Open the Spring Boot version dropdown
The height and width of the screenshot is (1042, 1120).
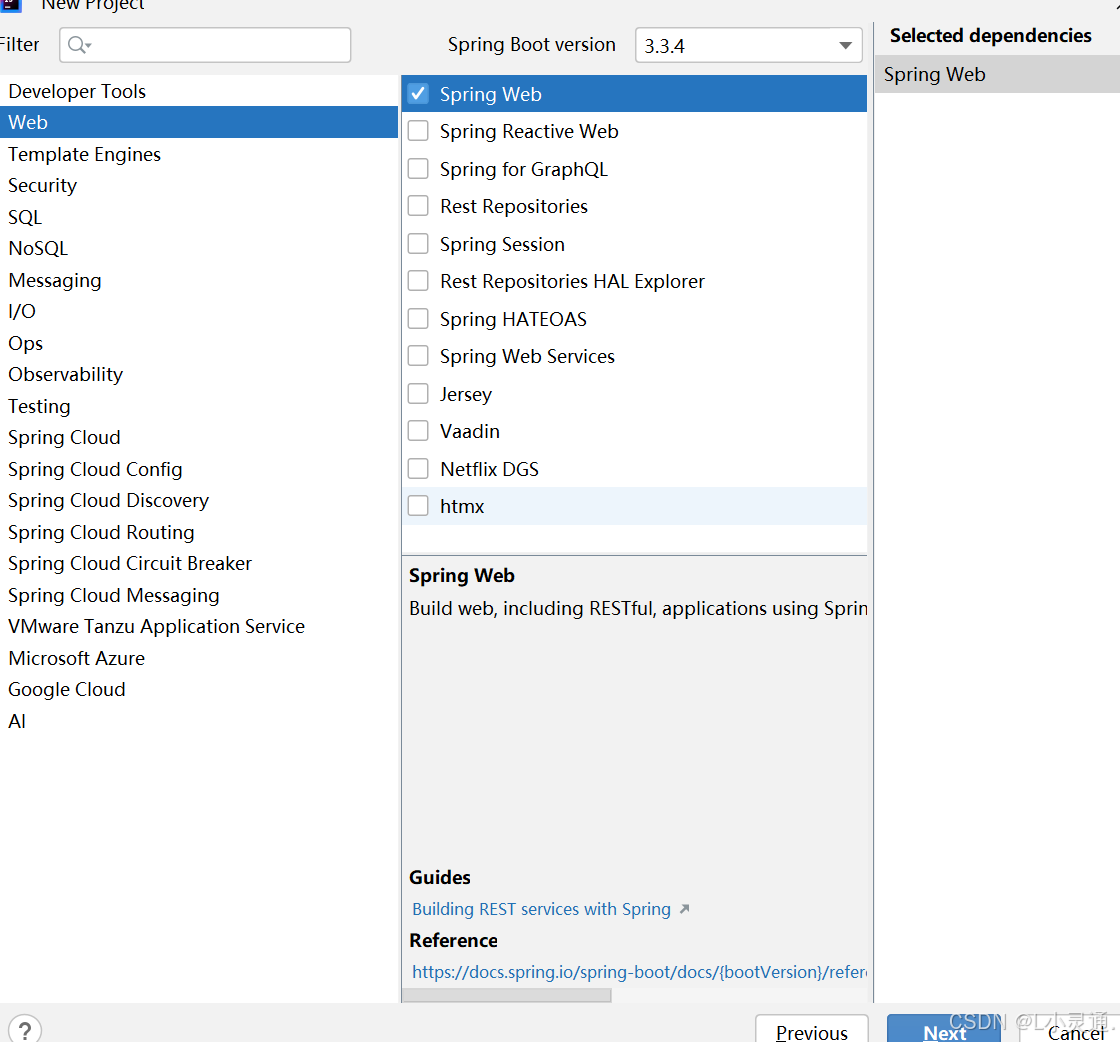[749, 46]
